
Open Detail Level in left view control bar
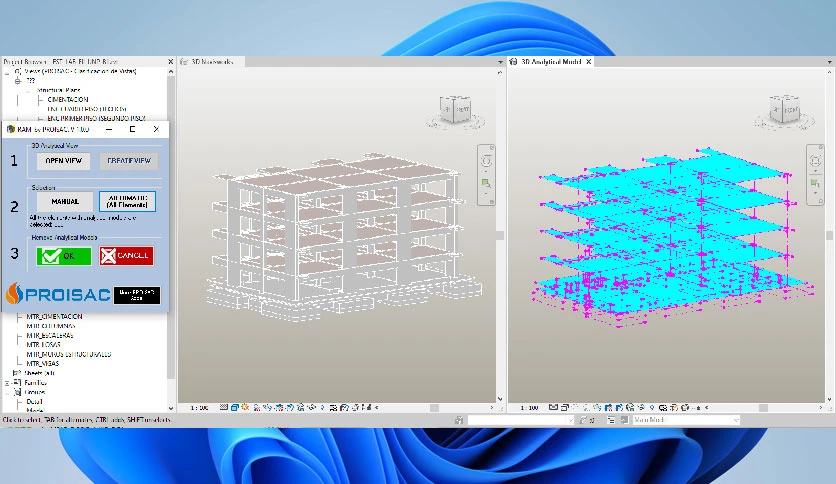[223, 407]
